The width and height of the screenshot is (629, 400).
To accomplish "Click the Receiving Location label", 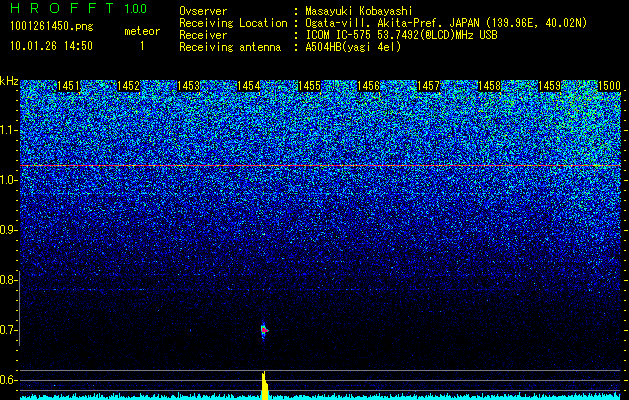I will [233, 23].
